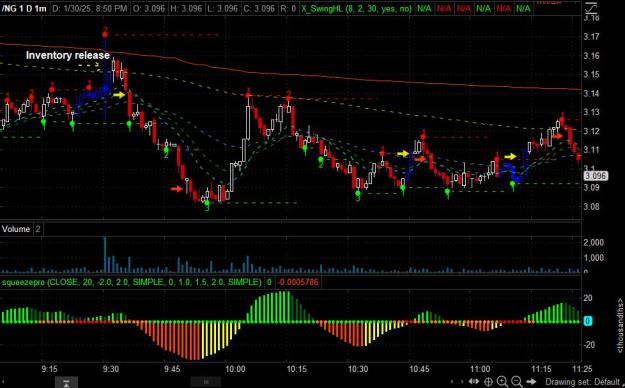Click the /NG 1 D 1m symbol label
Viewport: 625px width, 388px height.
pyautogui.click(x=24, y=8)
